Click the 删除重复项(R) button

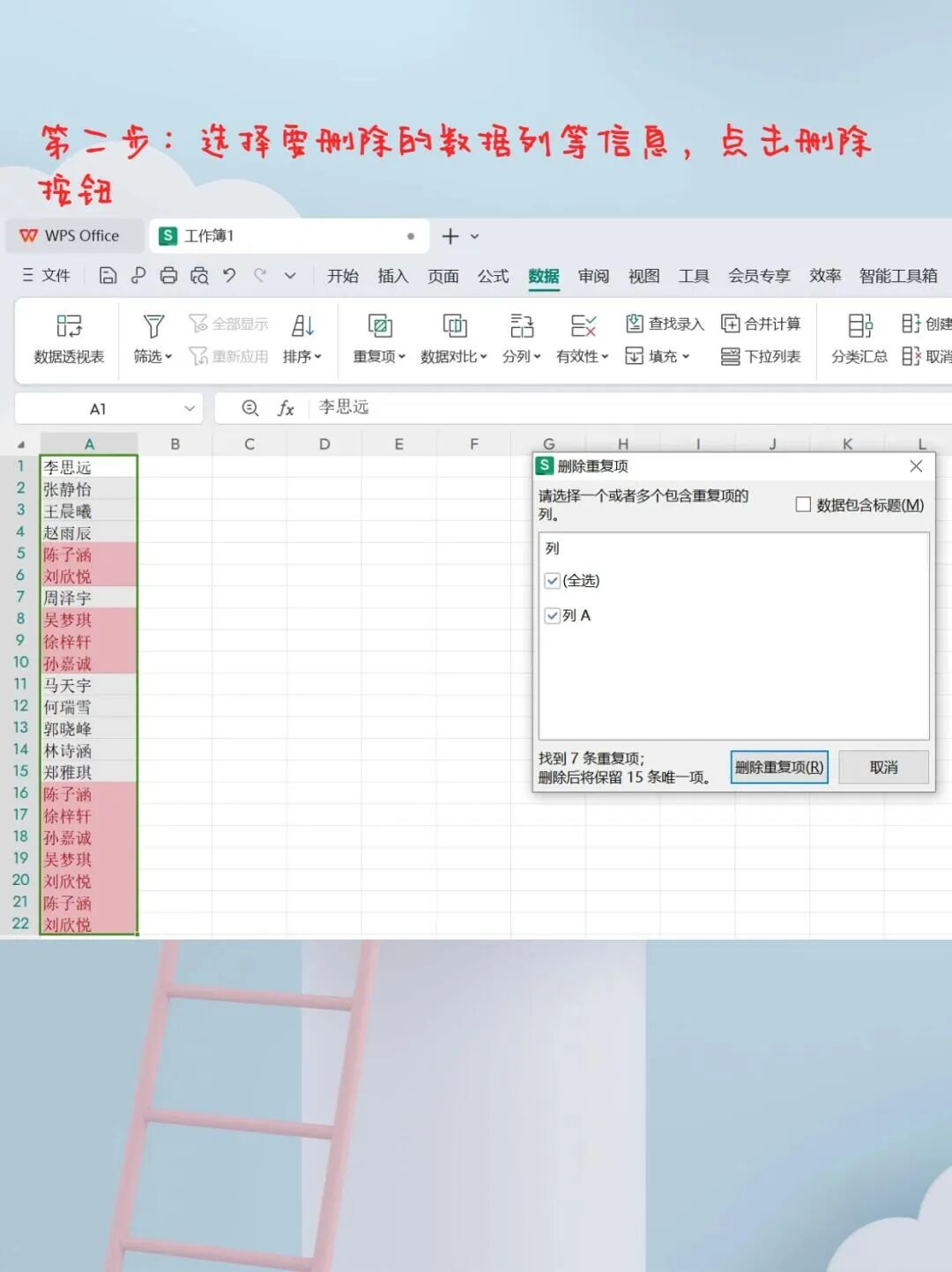[x=779, y=767]
